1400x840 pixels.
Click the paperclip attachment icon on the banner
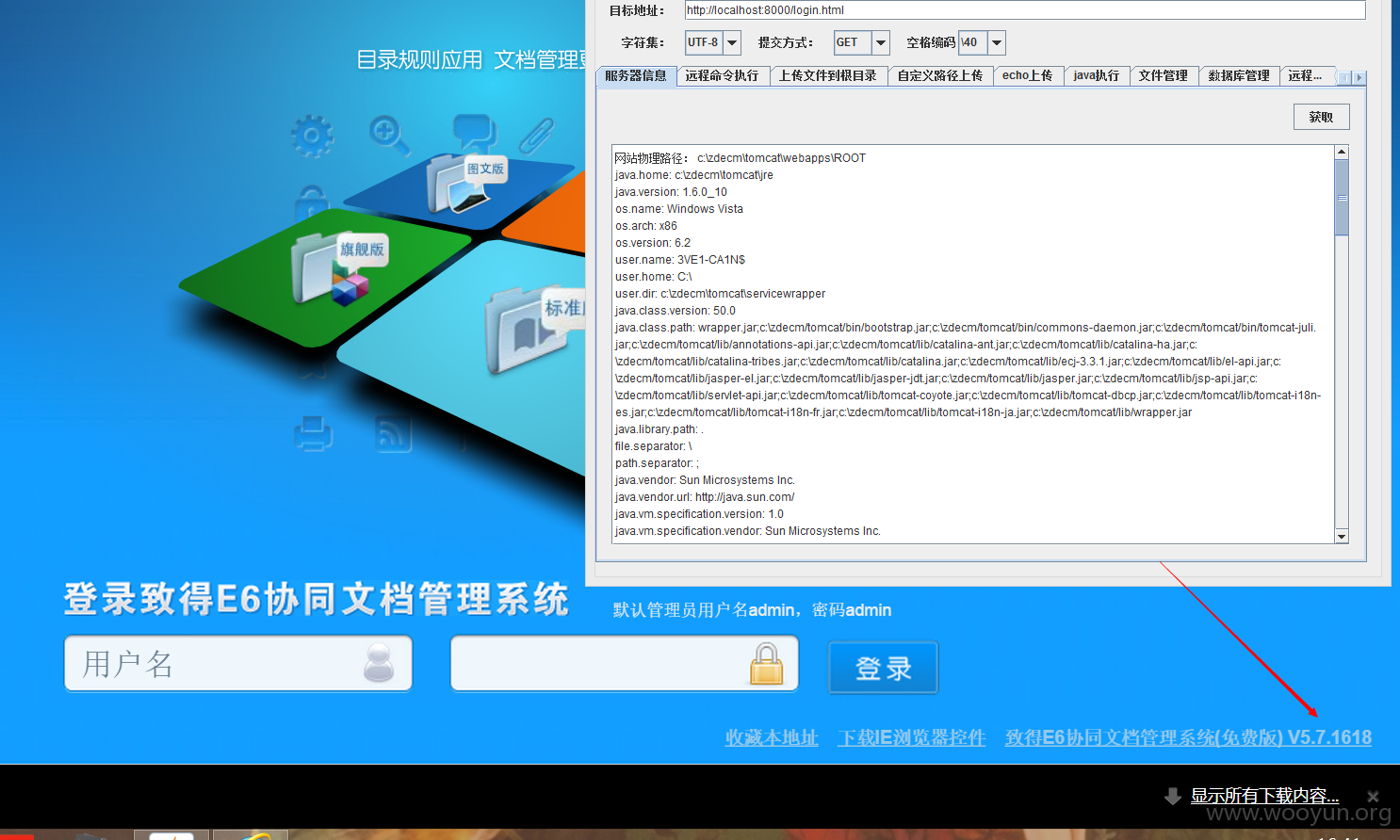536,136
